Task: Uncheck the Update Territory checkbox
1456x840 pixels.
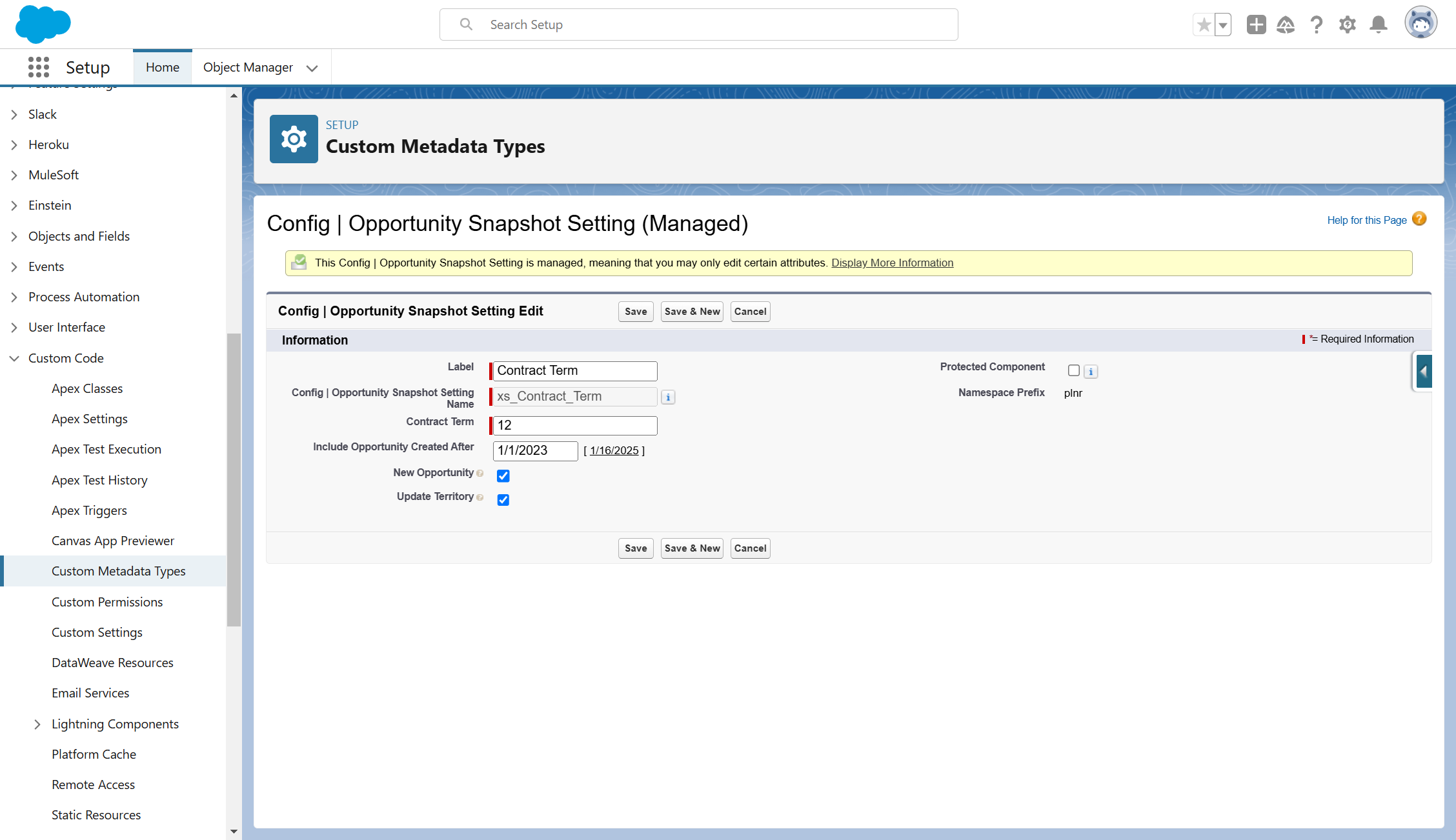Action: pyautogui.click(x=503, y=500)
